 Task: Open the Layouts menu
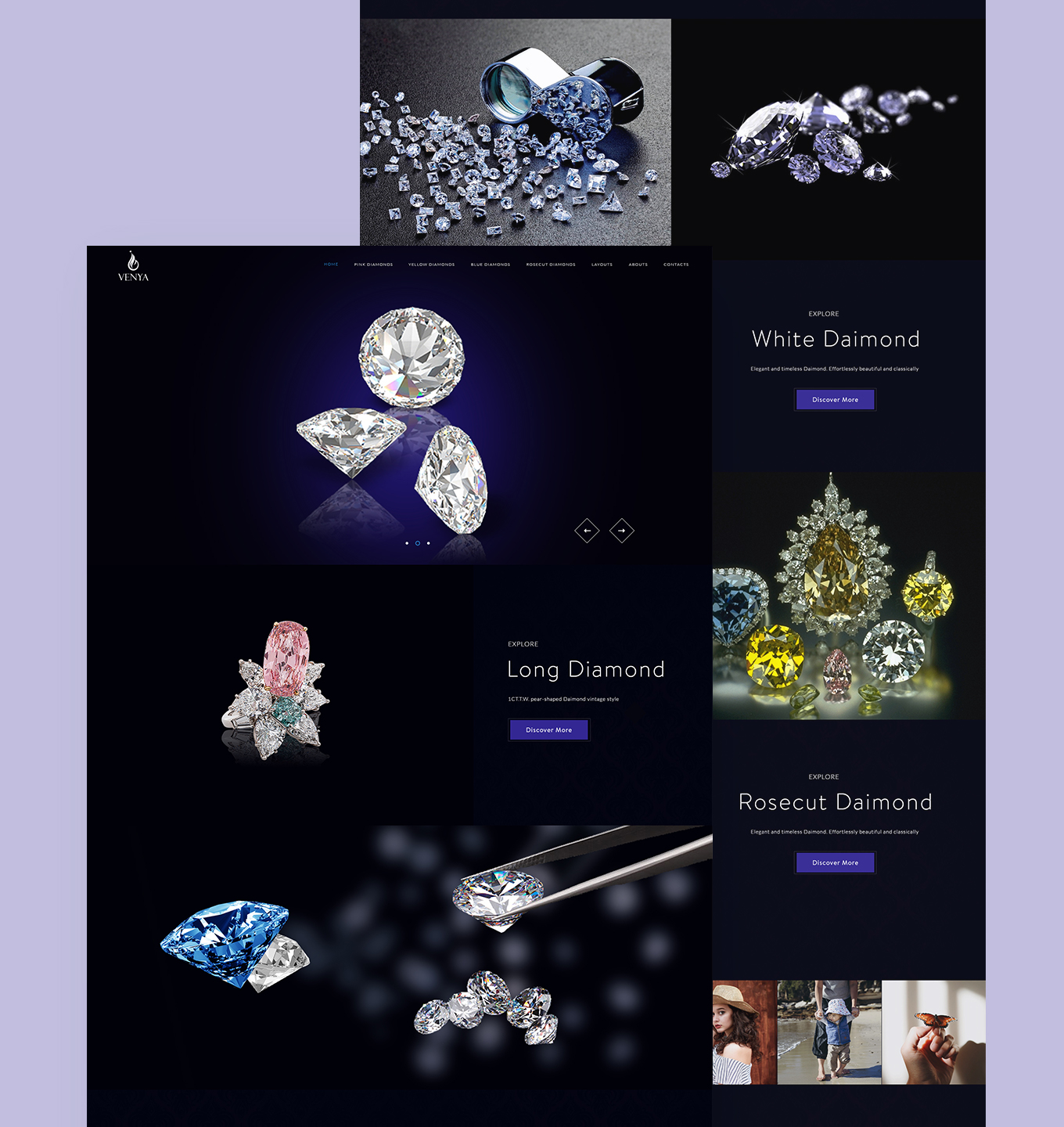(x=602, y=265)
